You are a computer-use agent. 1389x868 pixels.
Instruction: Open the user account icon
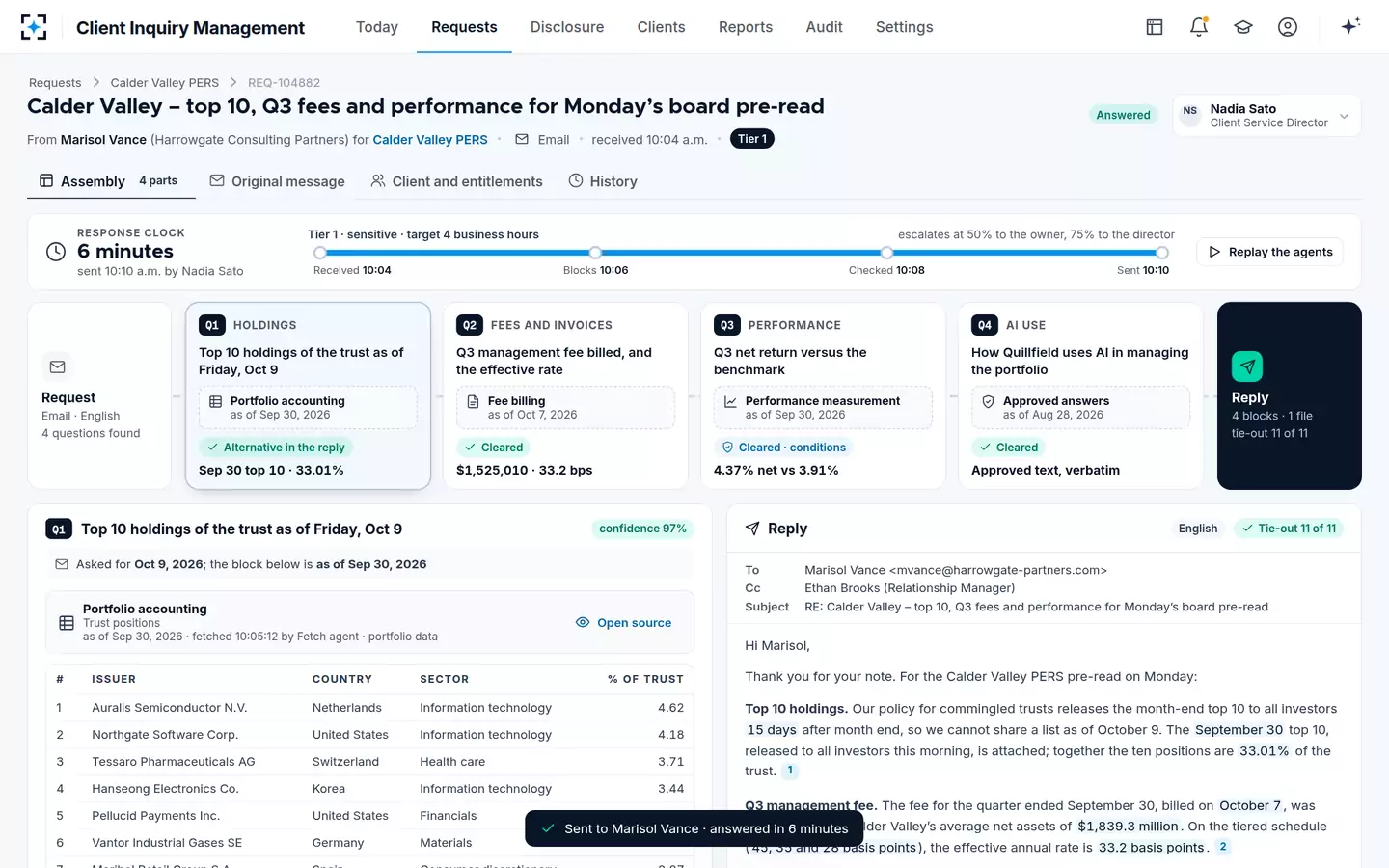(1288, 27)
